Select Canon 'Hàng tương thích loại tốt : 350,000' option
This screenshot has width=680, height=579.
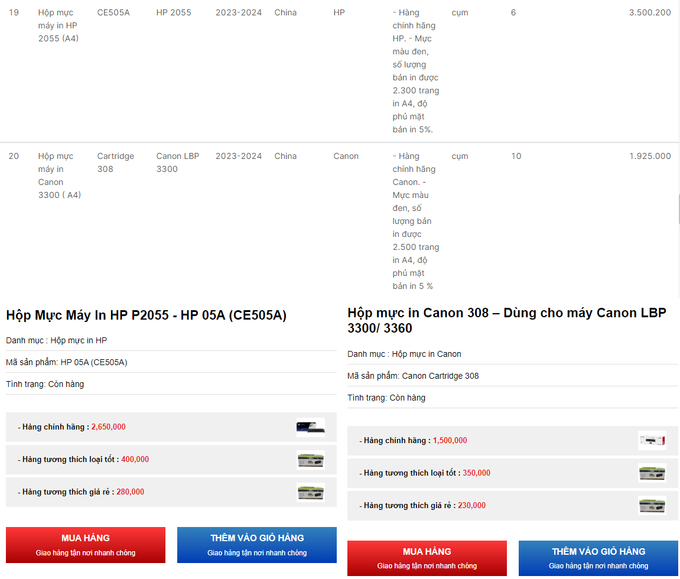point(513,473)
